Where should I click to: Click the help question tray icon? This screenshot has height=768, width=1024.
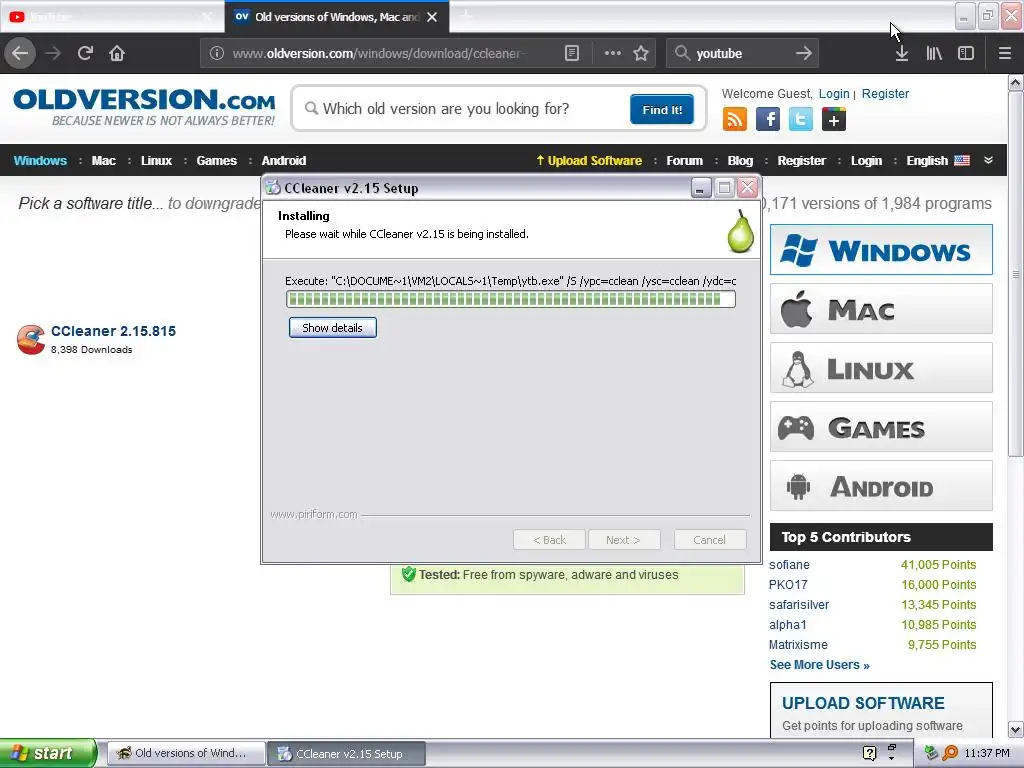(869, 753)
